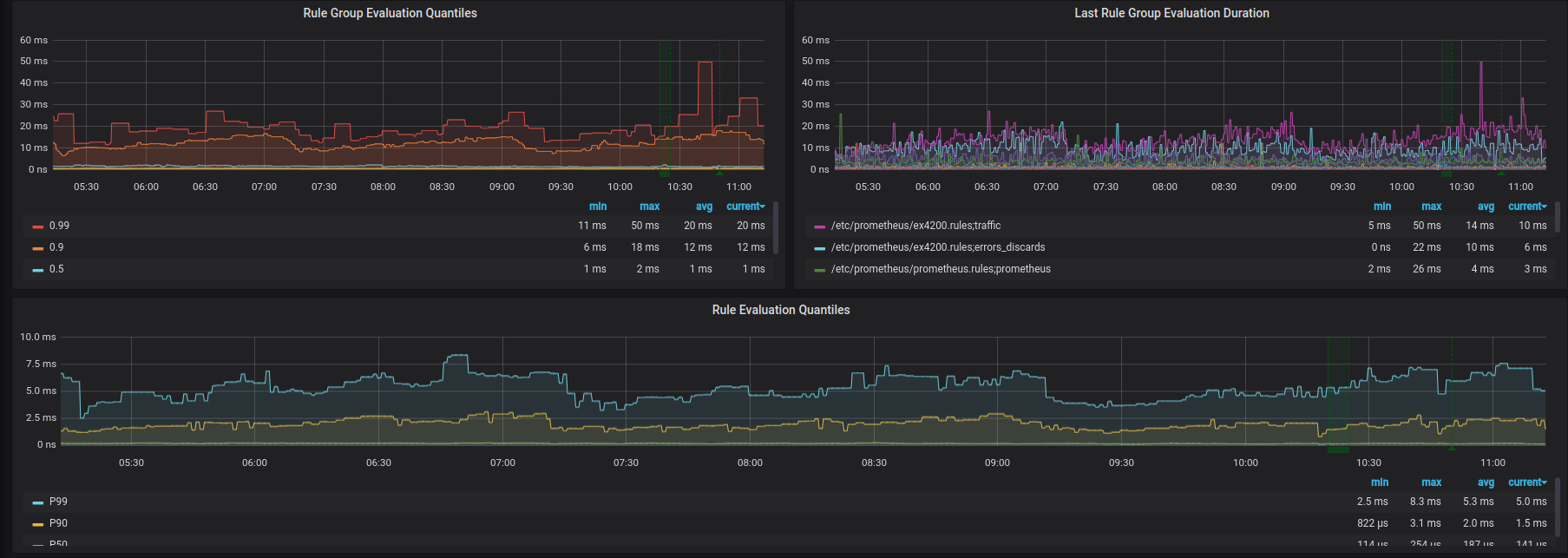The image size is (1568, 558).
Task: Click the magenta 50 ms spike in Last Rule Group Duration graph
Action: point(1480,63)
